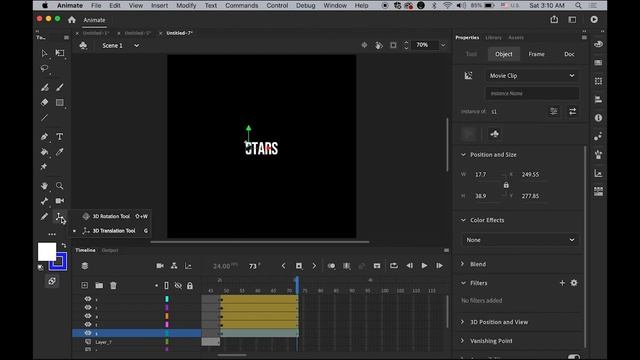The image size is (640, 360).
Task: Select the Bone tool
Action: [44, 201]
